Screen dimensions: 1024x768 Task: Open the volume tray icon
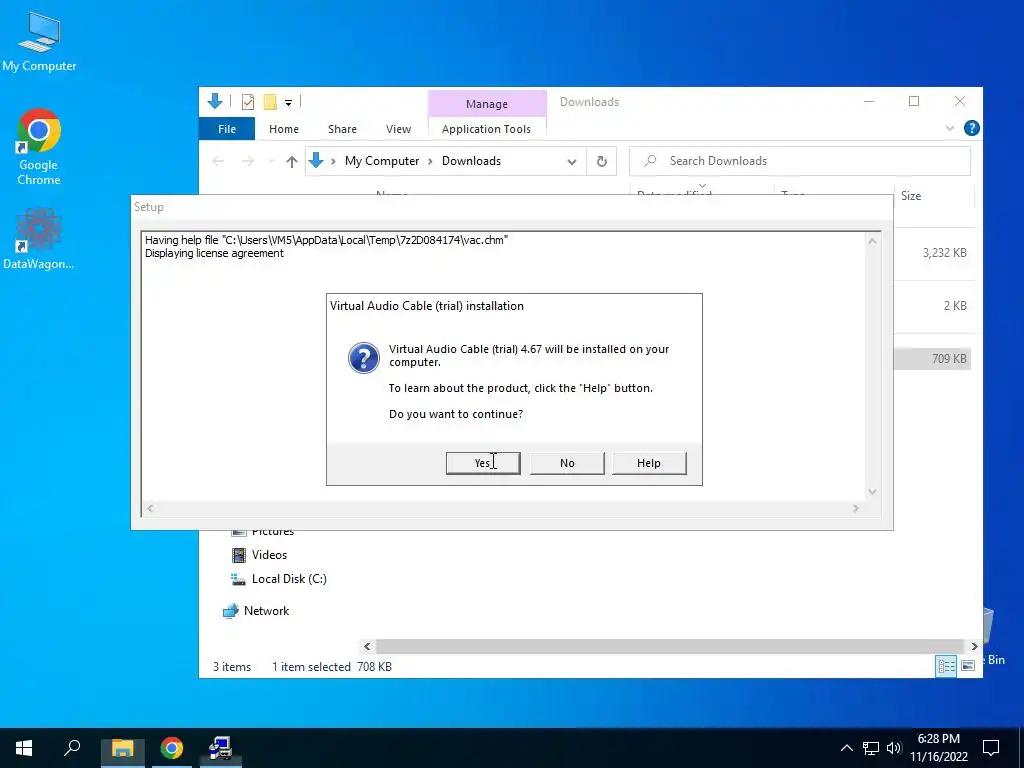click(894, 748)
